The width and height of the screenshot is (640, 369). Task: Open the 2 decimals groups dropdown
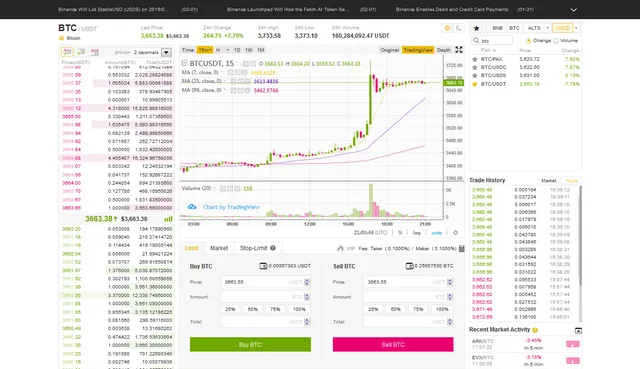click(166, 52)
